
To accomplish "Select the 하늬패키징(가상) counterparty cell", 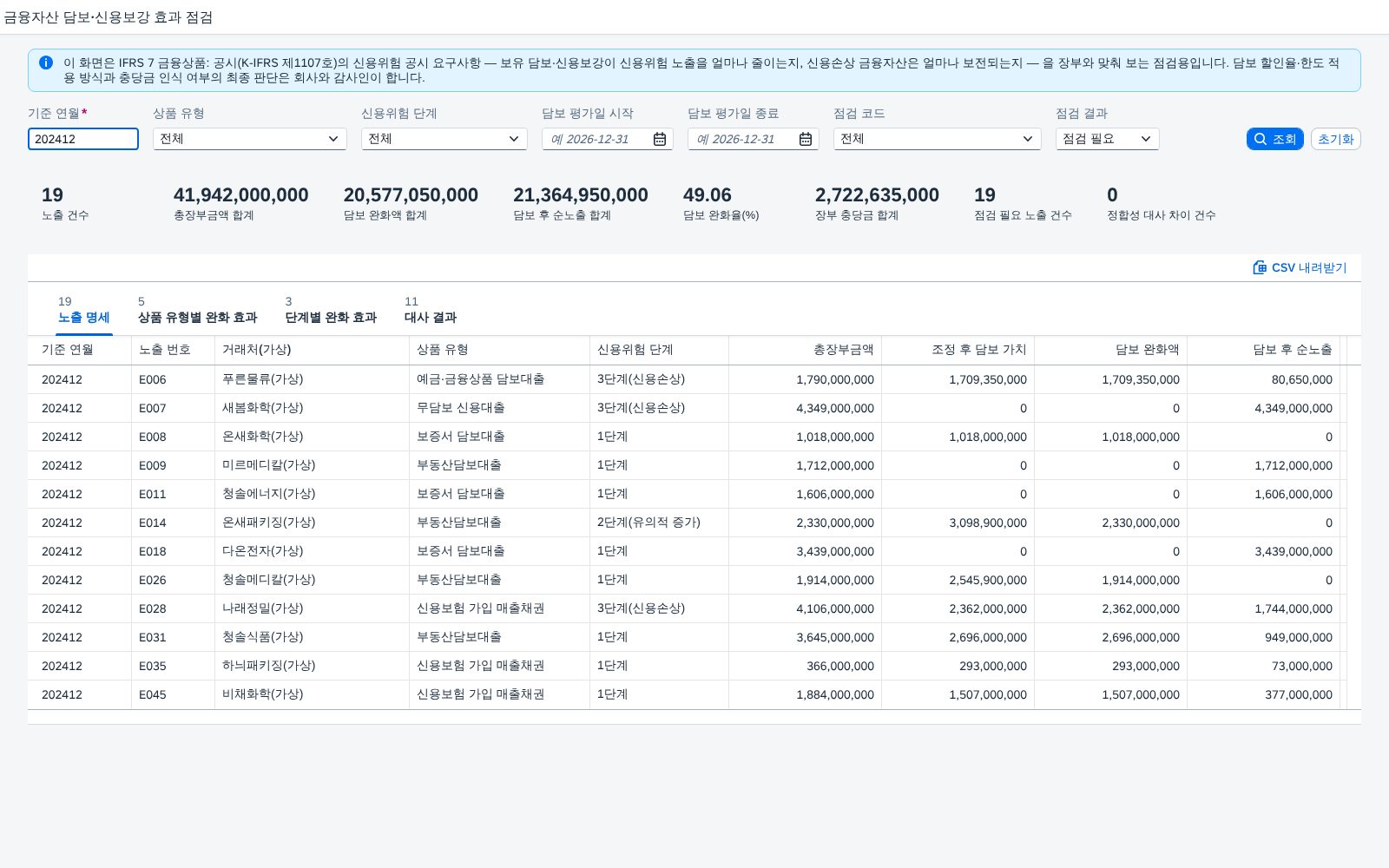I will (313, 666).
